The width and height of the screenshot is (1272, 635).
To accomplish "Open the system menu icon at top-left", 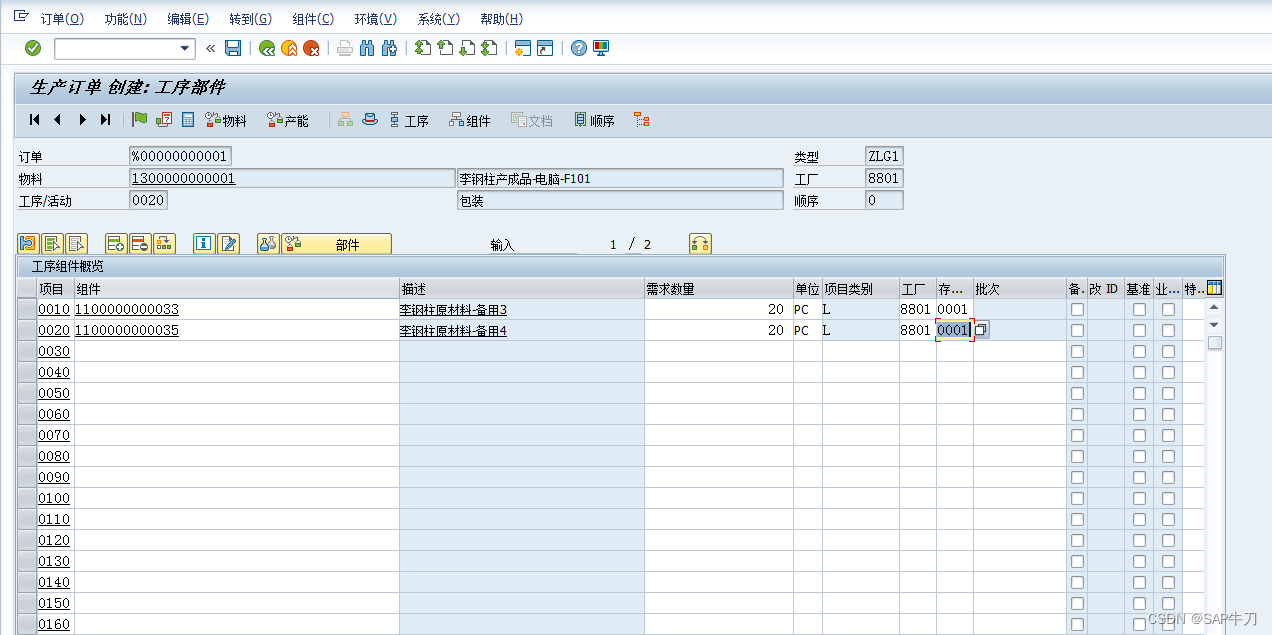I will click(19, 17).
